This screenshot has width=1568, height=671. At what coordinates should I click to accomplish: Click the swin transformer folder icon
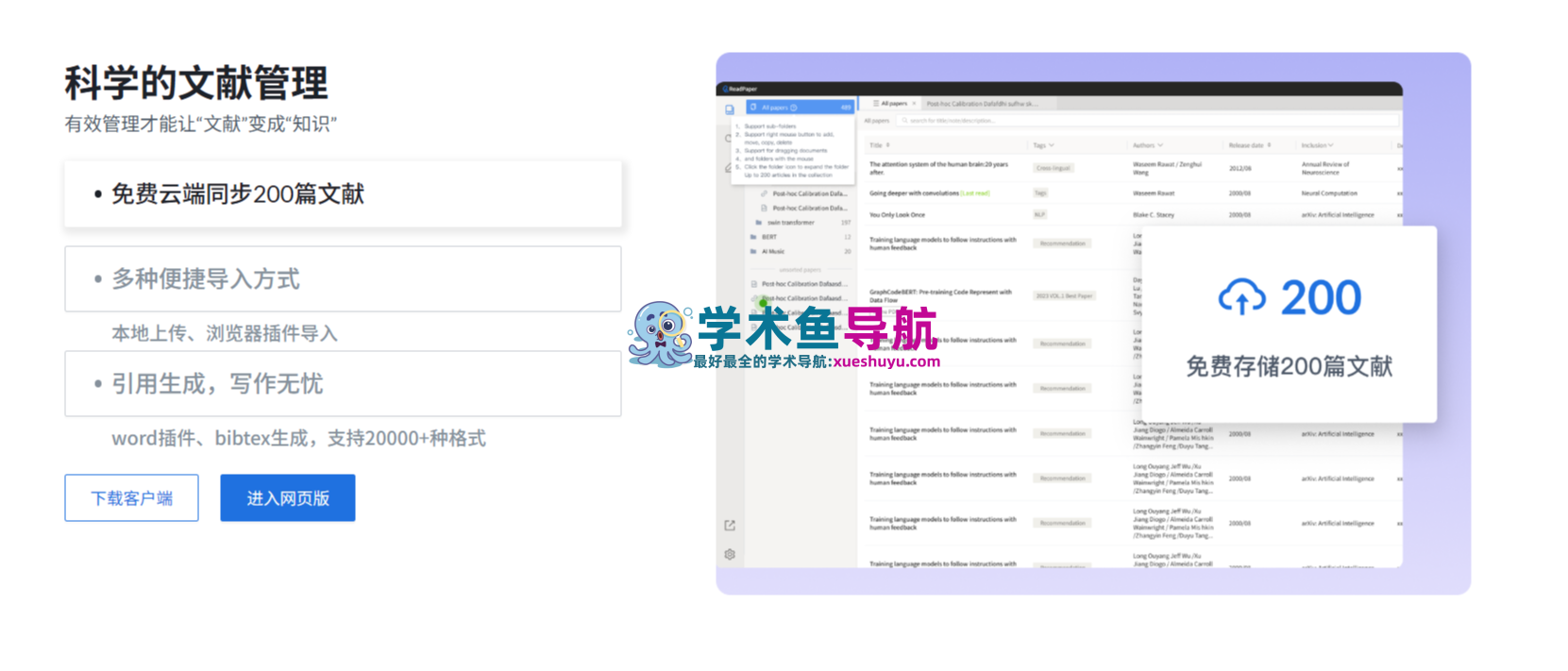point(759,223)
